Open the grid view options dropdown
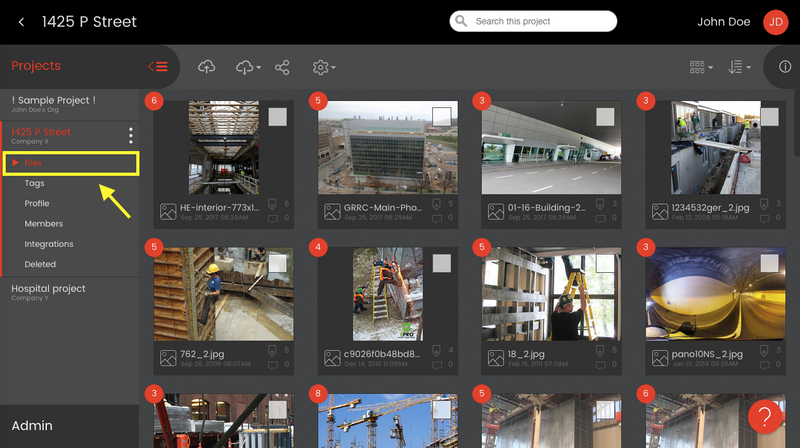 (x=701, y=67)
